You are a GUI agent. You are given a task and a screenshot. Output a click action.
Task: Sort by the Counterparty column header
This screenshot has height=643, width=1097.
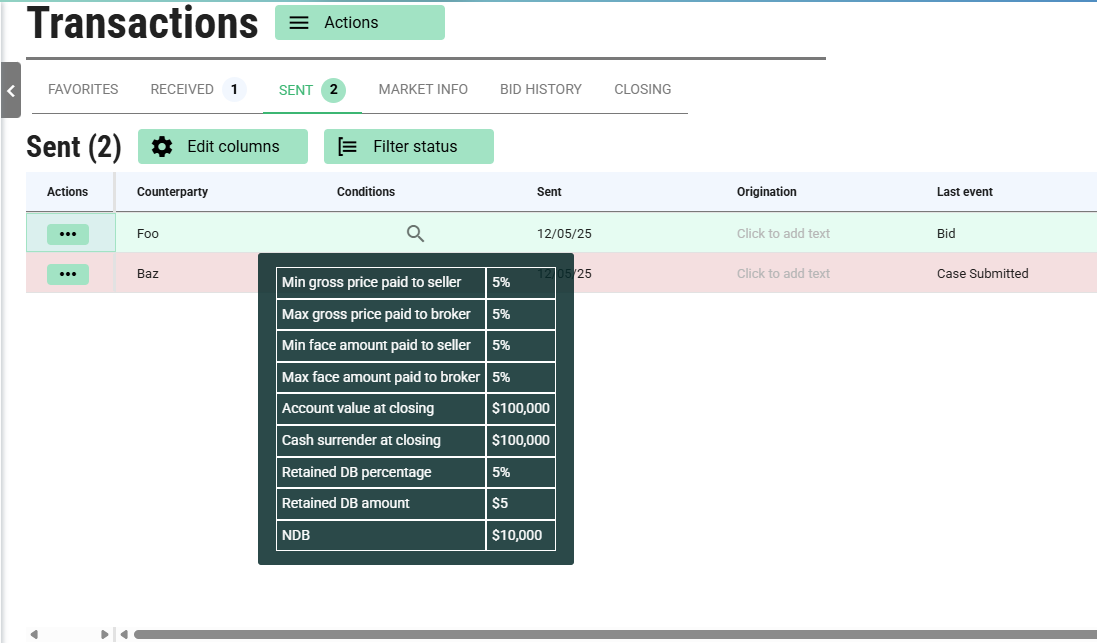(x=172, y=192)
